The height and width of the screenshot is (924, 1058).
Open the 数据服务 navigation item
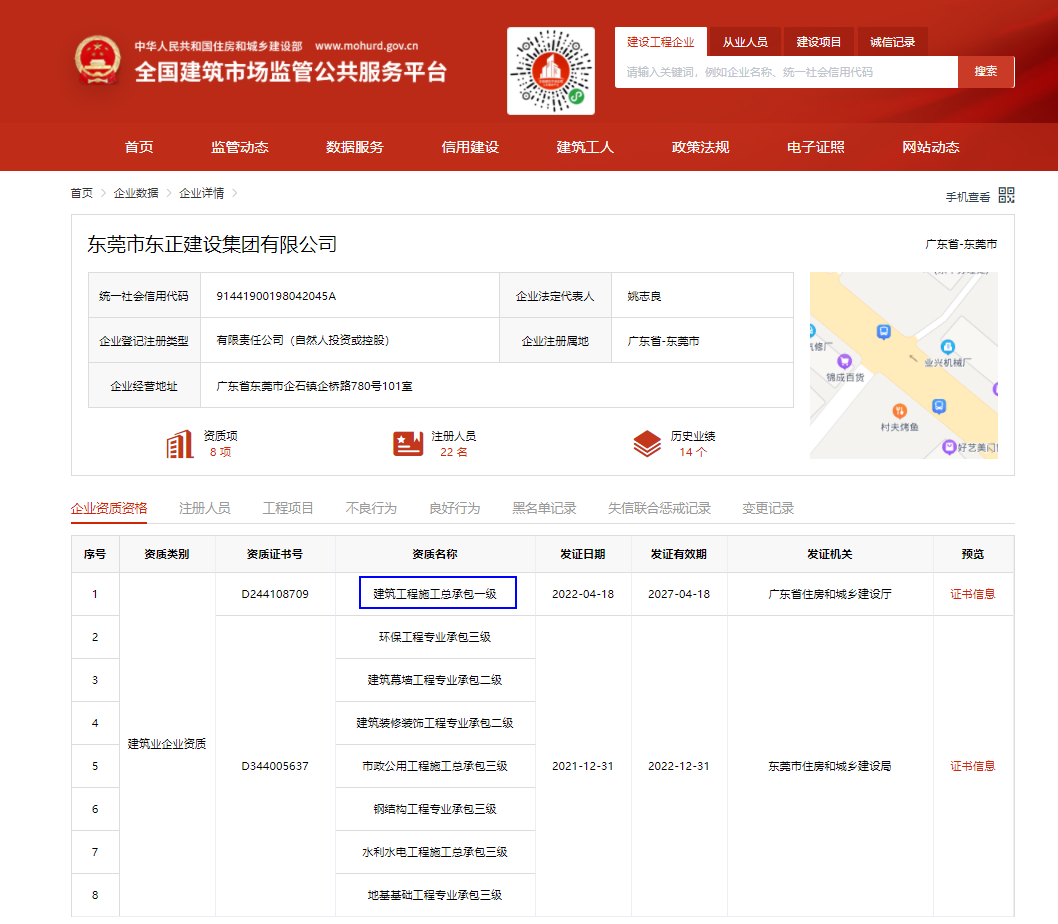(355, 147)
